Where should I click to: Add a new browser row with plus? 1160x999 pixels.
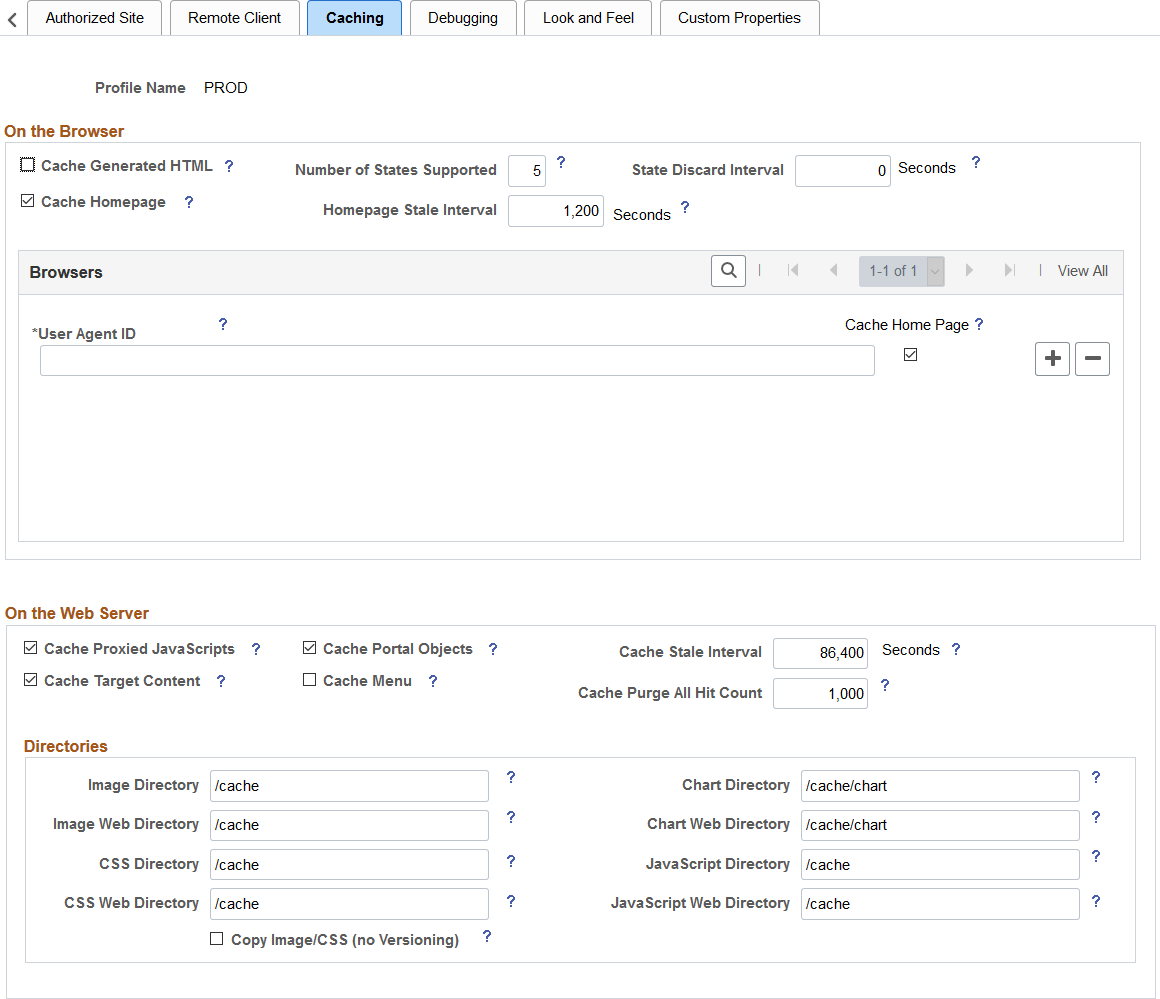pyautogui.click(x=1052, y=359)
